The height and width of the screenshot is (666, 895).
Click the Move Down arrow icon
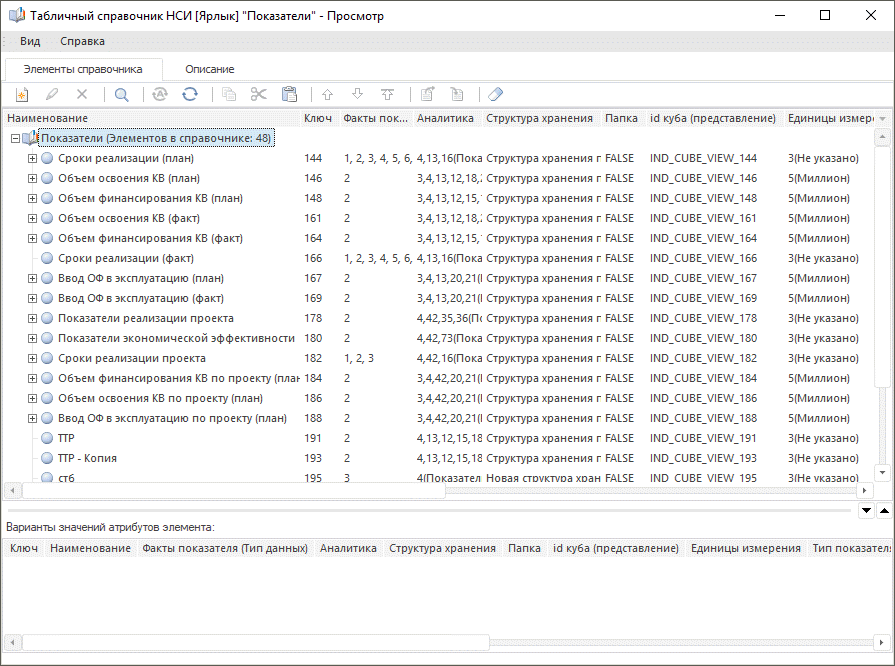(357, 94)
